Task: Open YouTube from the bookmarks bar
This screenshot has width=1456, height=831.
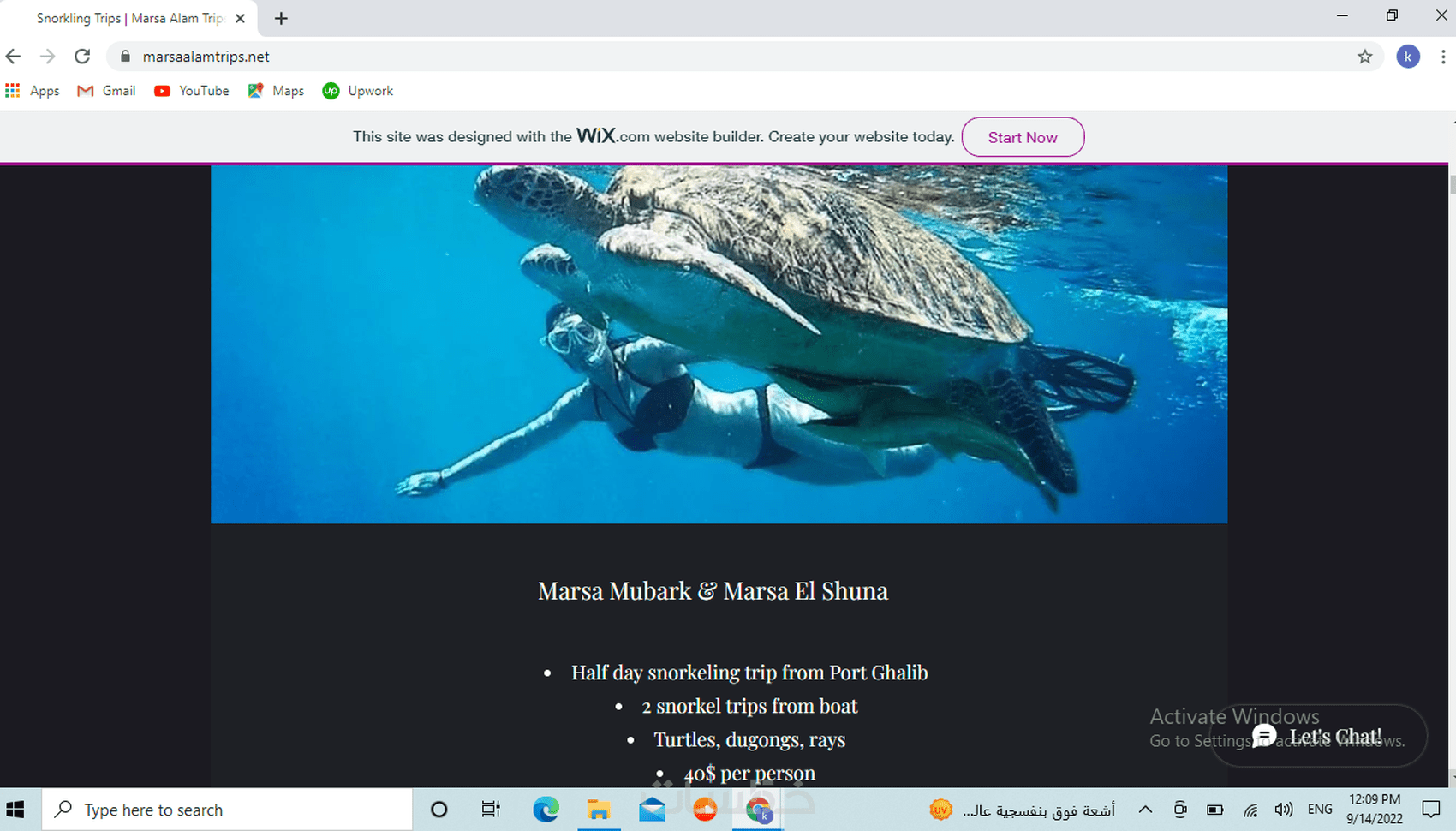Action: (x=191, y=91)
